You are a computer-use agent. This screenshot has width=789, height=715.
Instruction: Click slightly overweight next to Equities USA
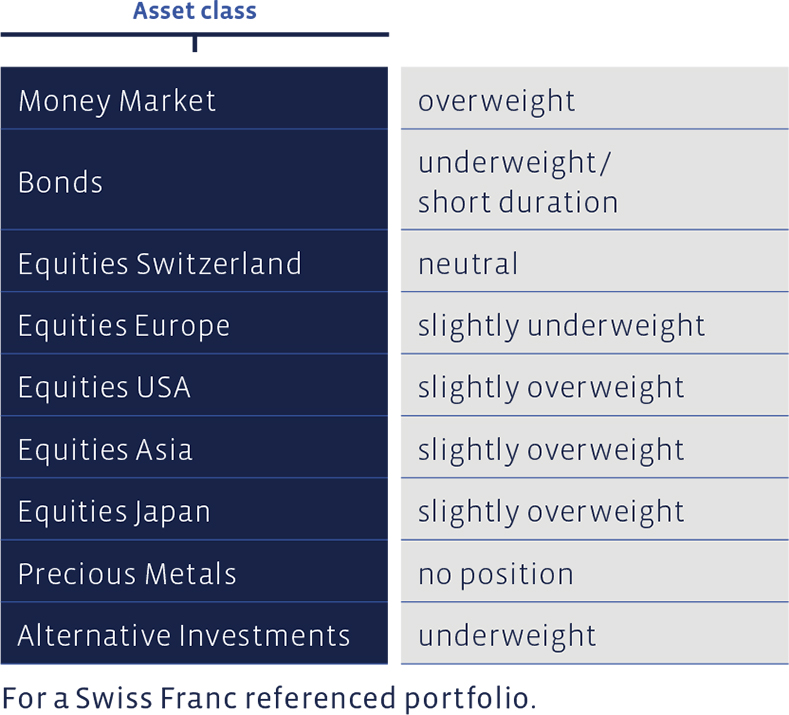pyautogui.click(x=595, y=385)
